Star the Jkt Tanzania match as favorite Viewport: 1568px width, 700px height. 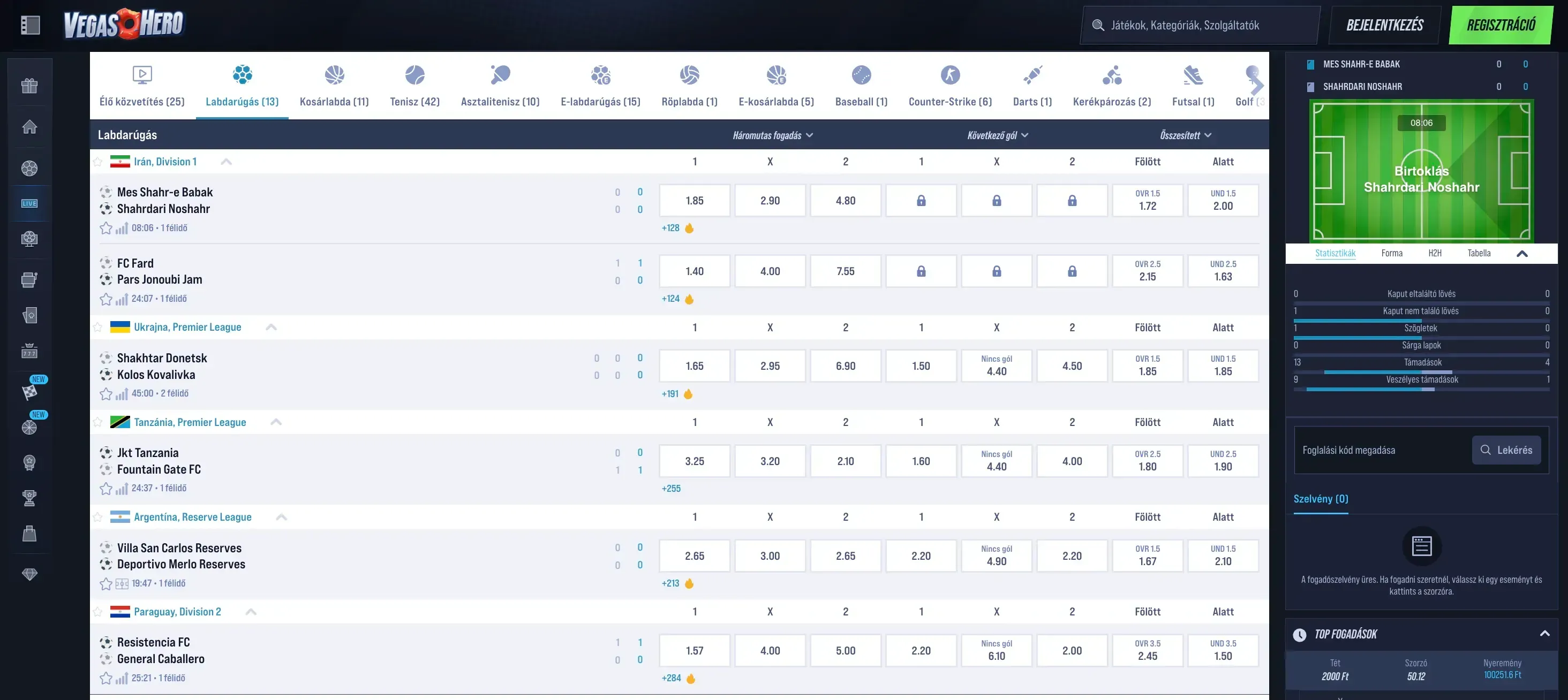point(106,489)
